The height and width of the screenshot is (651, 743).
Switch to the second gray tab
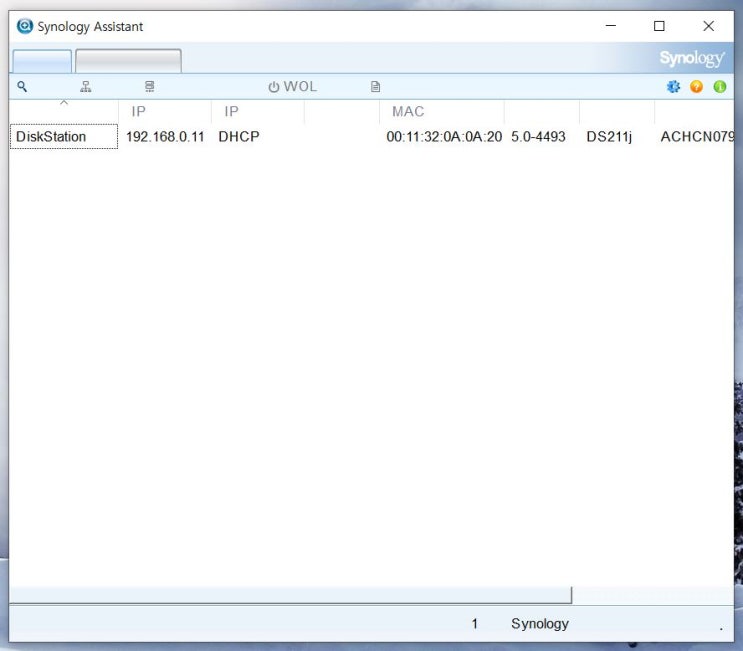128,61
